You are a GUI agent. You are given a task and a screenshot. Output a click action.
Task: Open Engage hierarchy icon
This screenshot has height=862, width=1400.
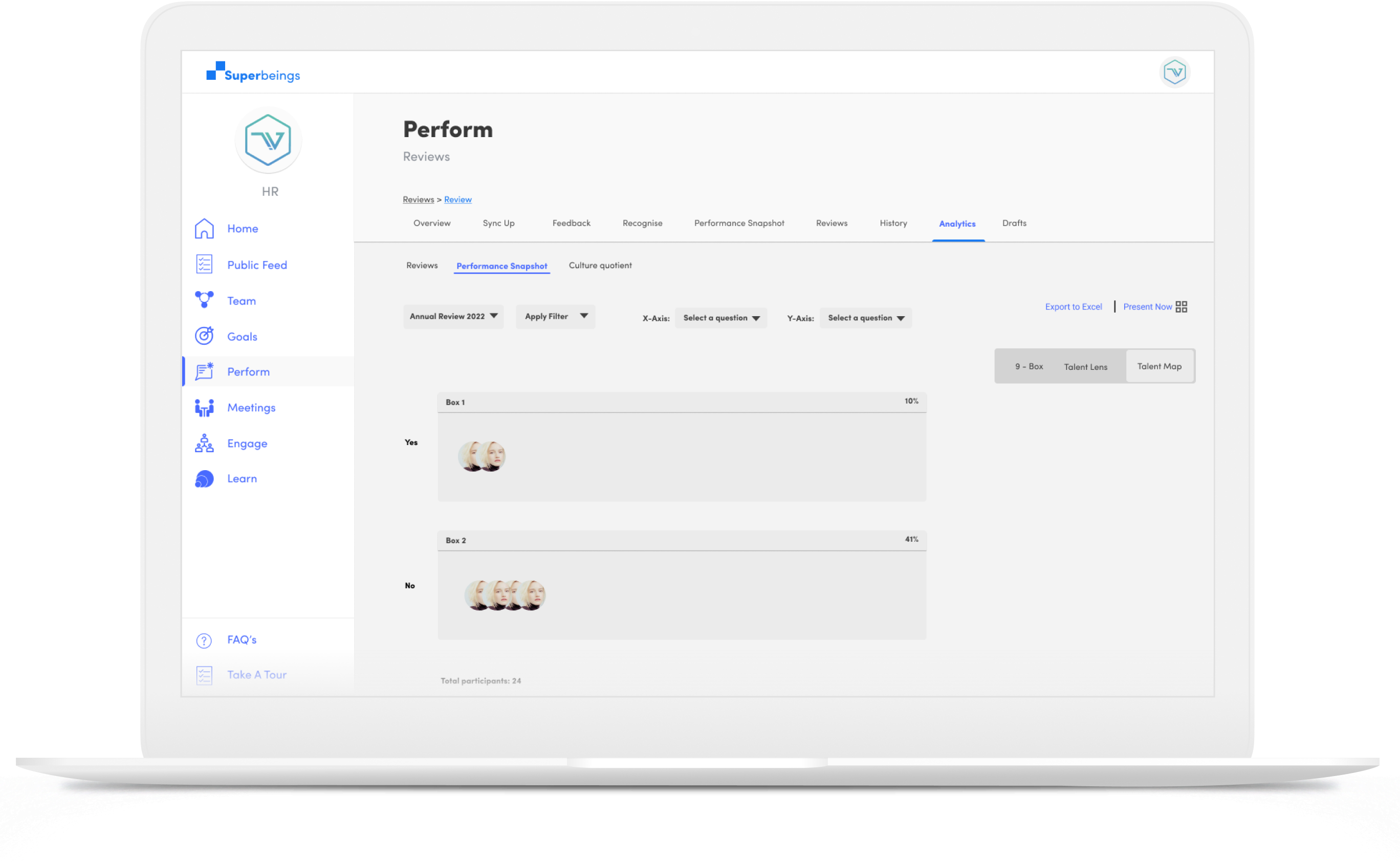click(x=204, y=444)
